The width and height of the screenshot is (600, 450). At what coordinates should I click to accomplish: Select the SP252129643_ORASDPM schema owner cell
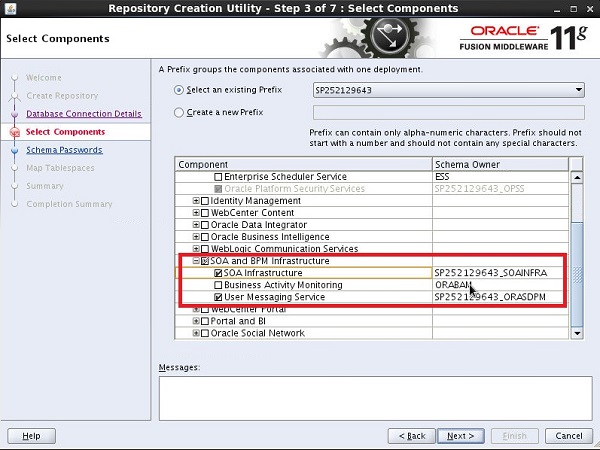pos(501,297)
